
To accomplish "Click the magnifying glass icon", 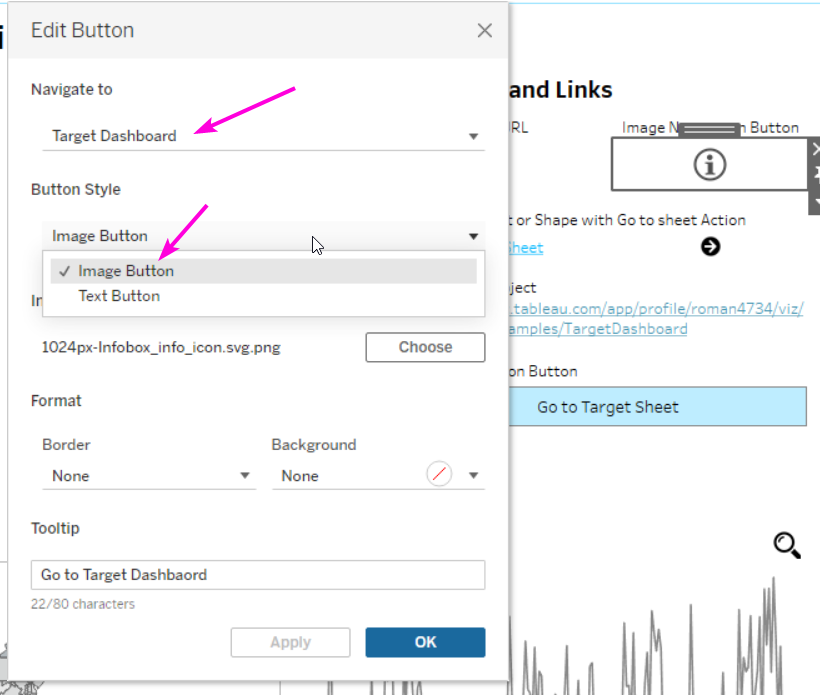I will click(x=787, y=545).
